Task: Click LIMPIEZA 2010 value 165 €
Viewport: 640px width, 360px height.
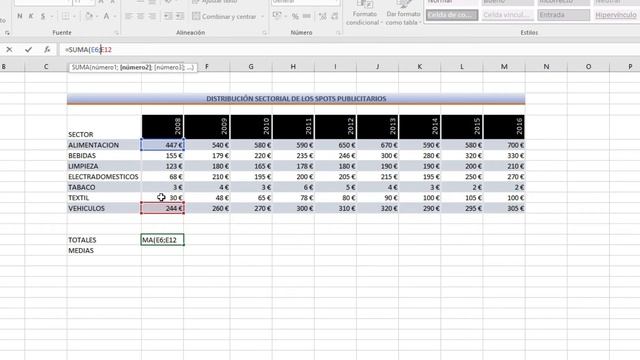Action: click(251, 166)
